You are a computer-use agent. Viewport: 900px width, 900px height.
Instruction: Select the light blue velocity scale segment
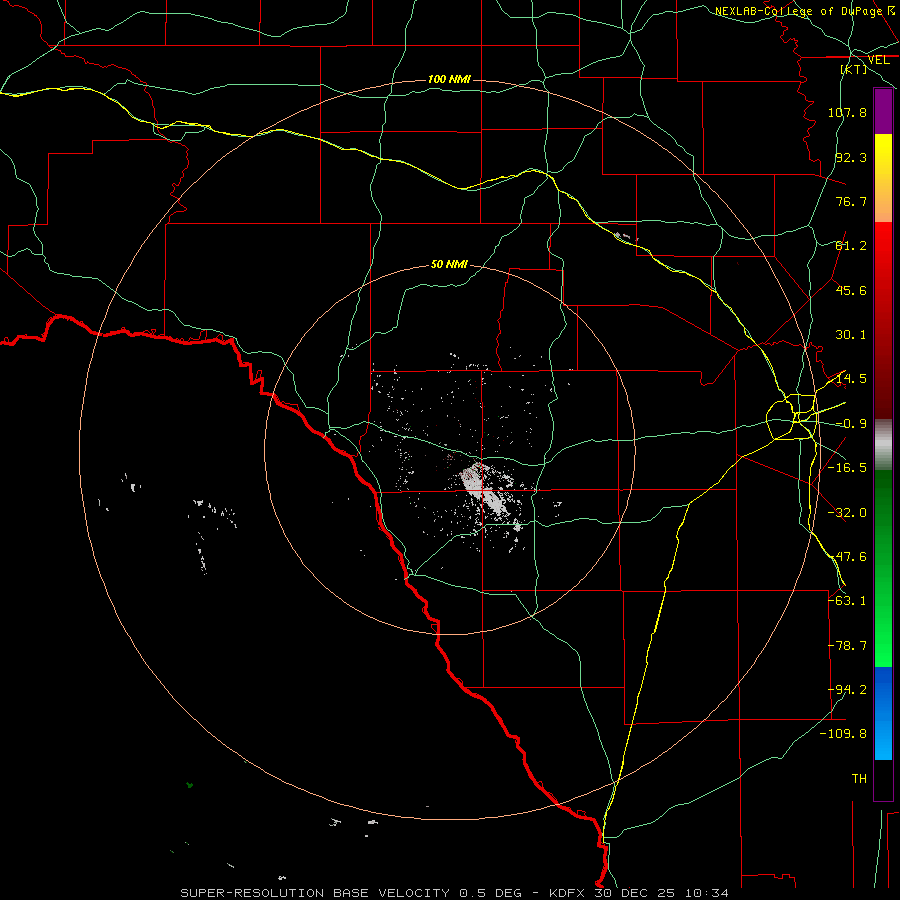click(883, 736)
